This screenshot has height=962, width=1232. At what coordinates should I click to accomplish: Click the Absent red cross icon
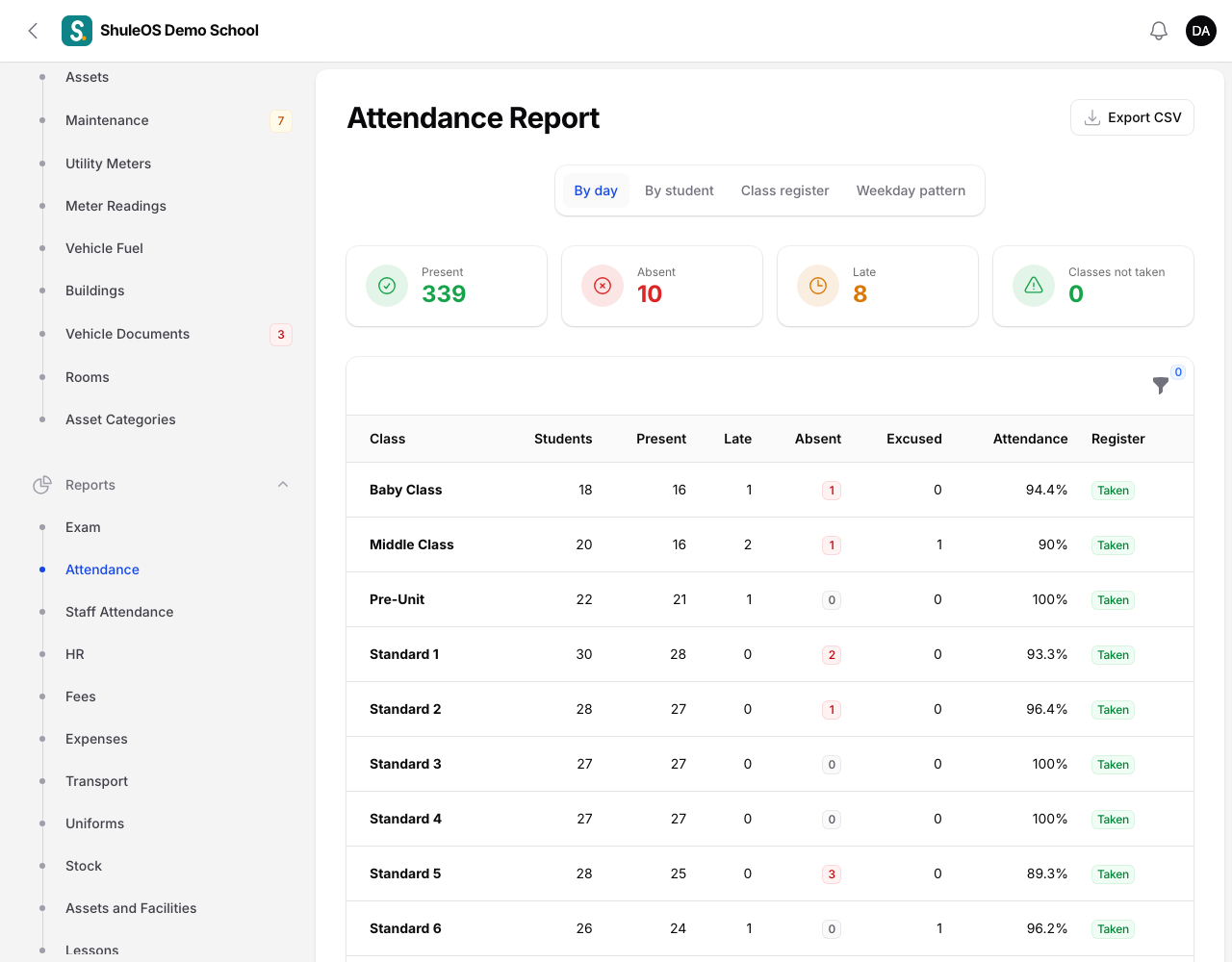pyautogui.click(x=603, y=286)
